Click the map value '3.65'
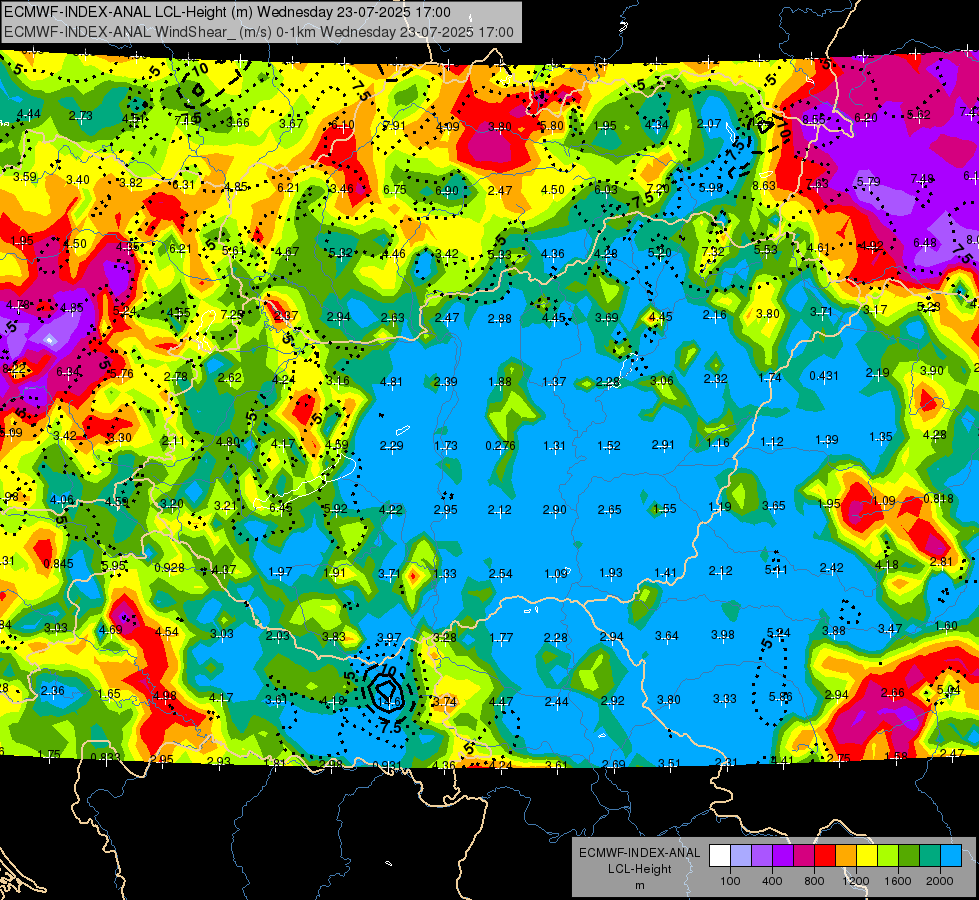The image size is (979, 900). point(774,505)
